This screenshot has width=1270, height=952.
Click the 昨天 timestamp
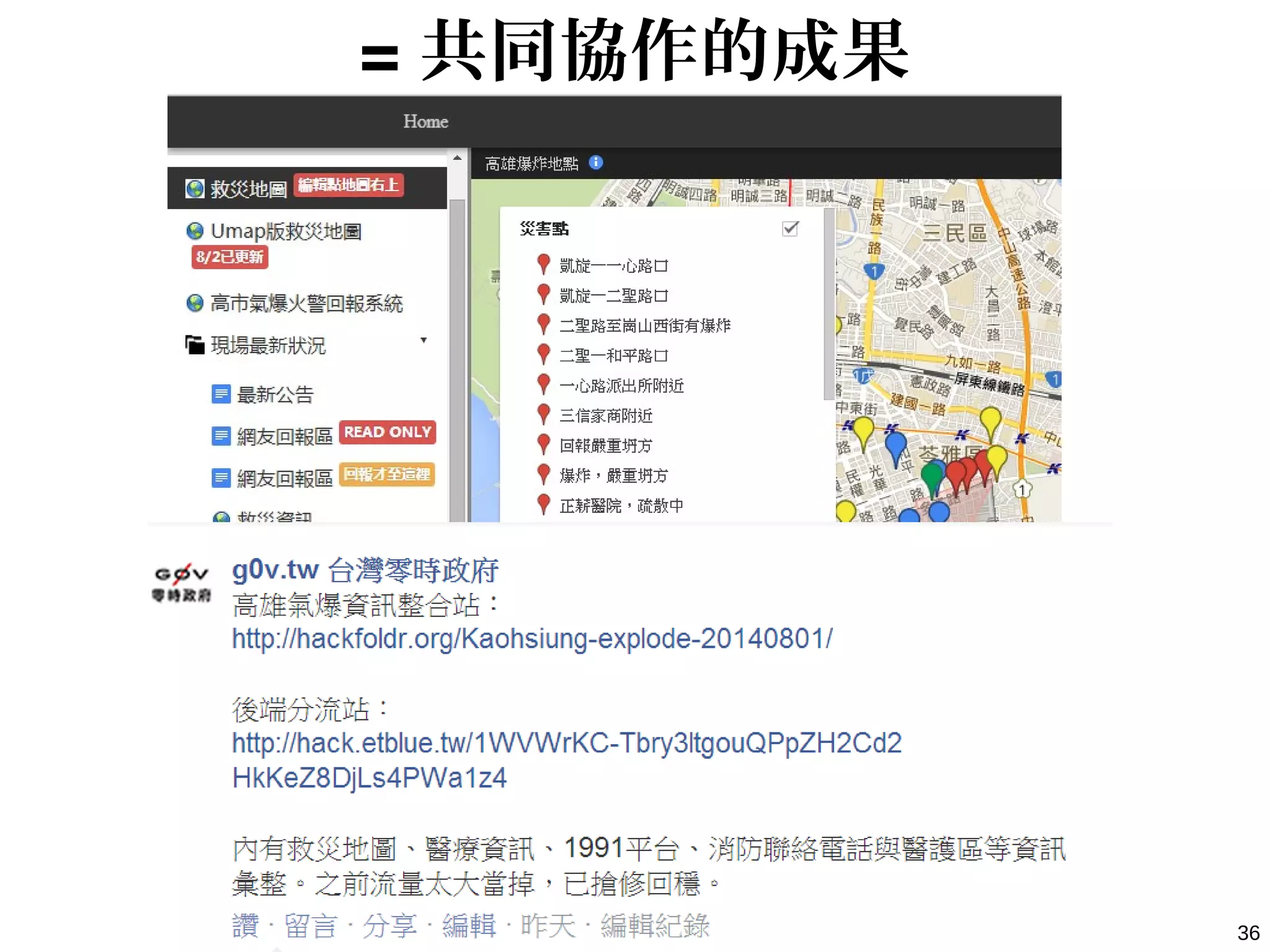click(548, 926)
